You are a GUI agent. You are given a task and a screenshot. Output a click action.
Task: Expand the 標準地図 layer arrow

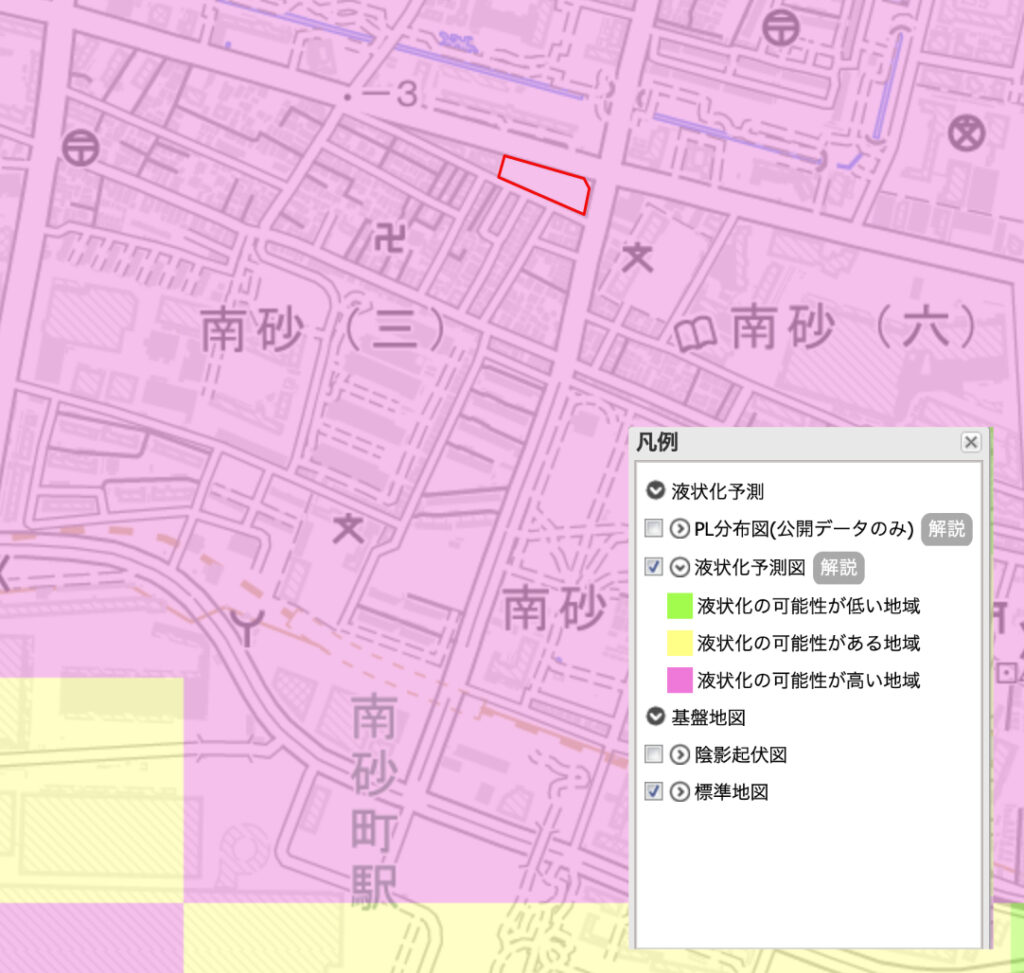point(680,792)
